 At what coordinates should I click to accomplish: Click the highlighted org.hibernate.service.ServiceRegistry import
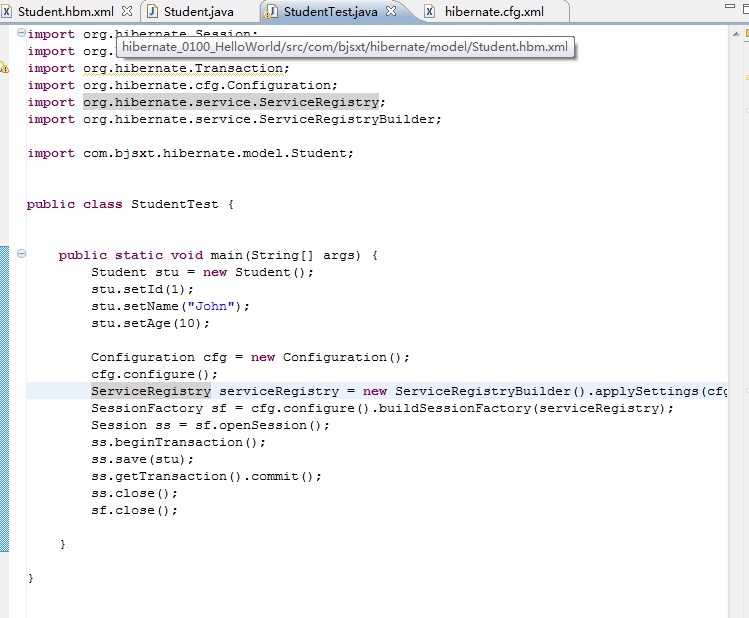click(230, 102)
